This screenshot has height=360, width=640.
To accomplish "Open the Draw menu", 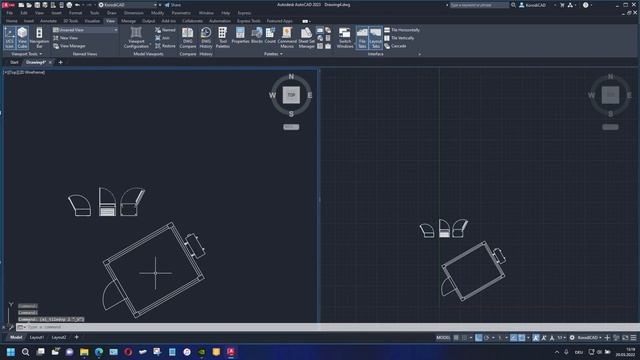I will [x=111, y=13].
